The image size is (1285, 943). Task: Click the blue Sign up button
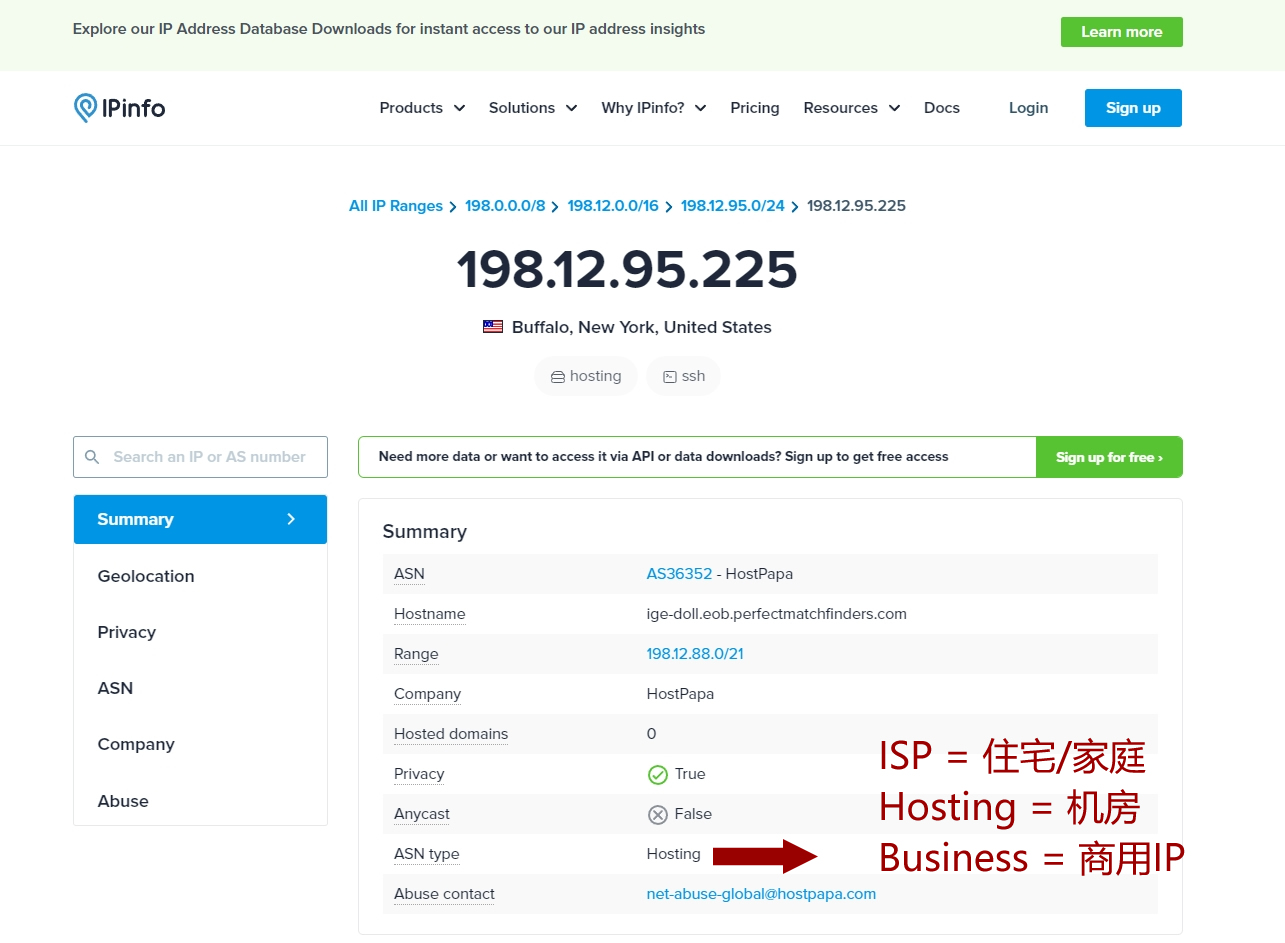(1133, 108)
